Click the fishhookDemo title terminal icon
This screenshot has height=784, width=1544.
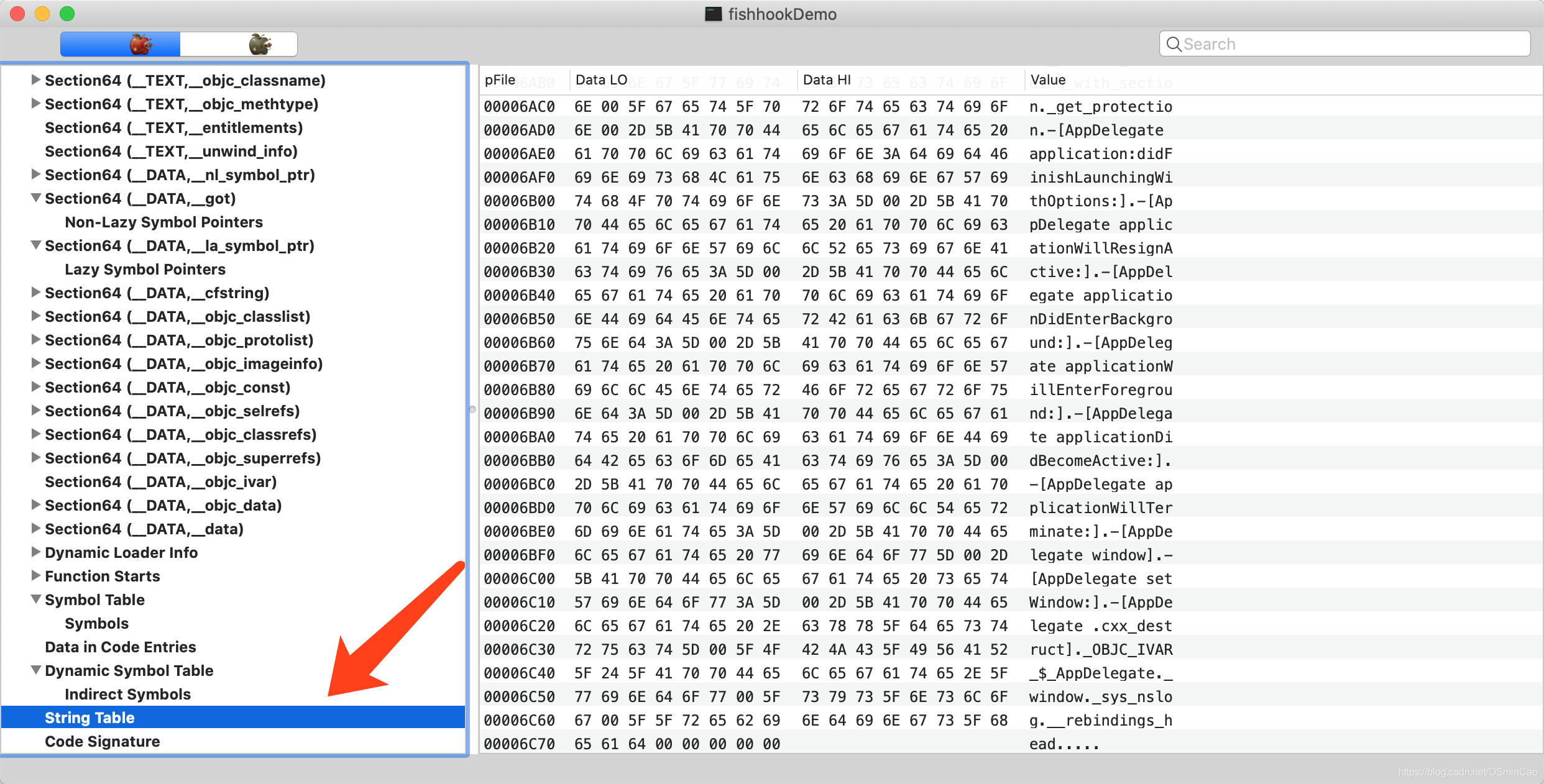tap(713, 14)
